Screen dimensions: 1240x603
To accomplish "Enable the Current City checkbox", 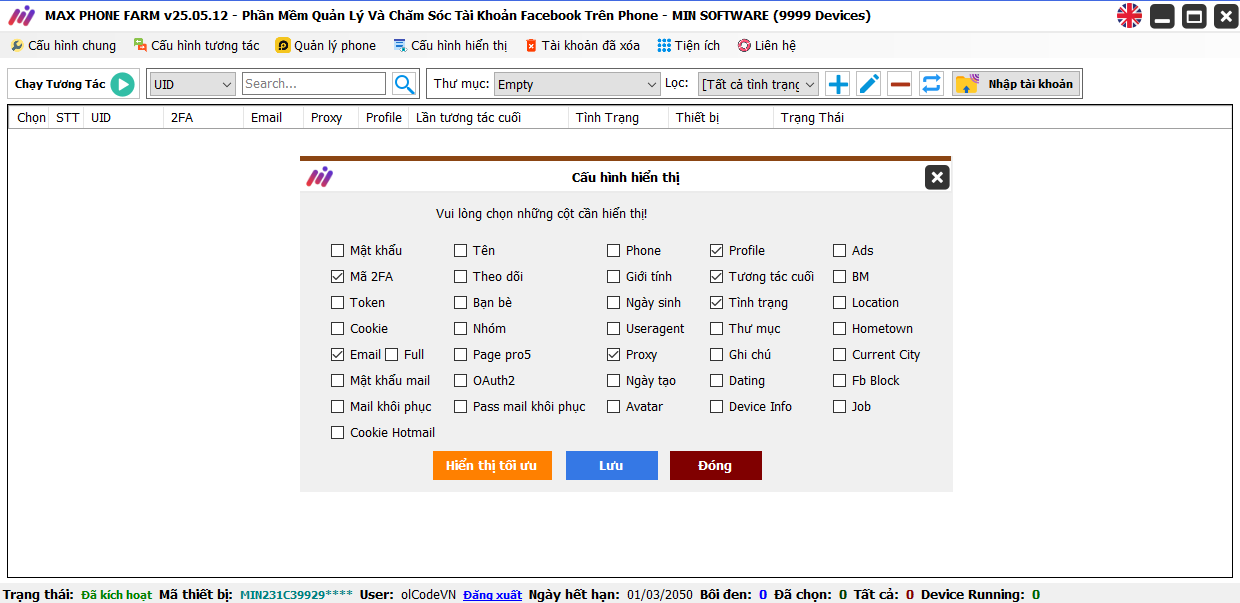I will [839, 355].
